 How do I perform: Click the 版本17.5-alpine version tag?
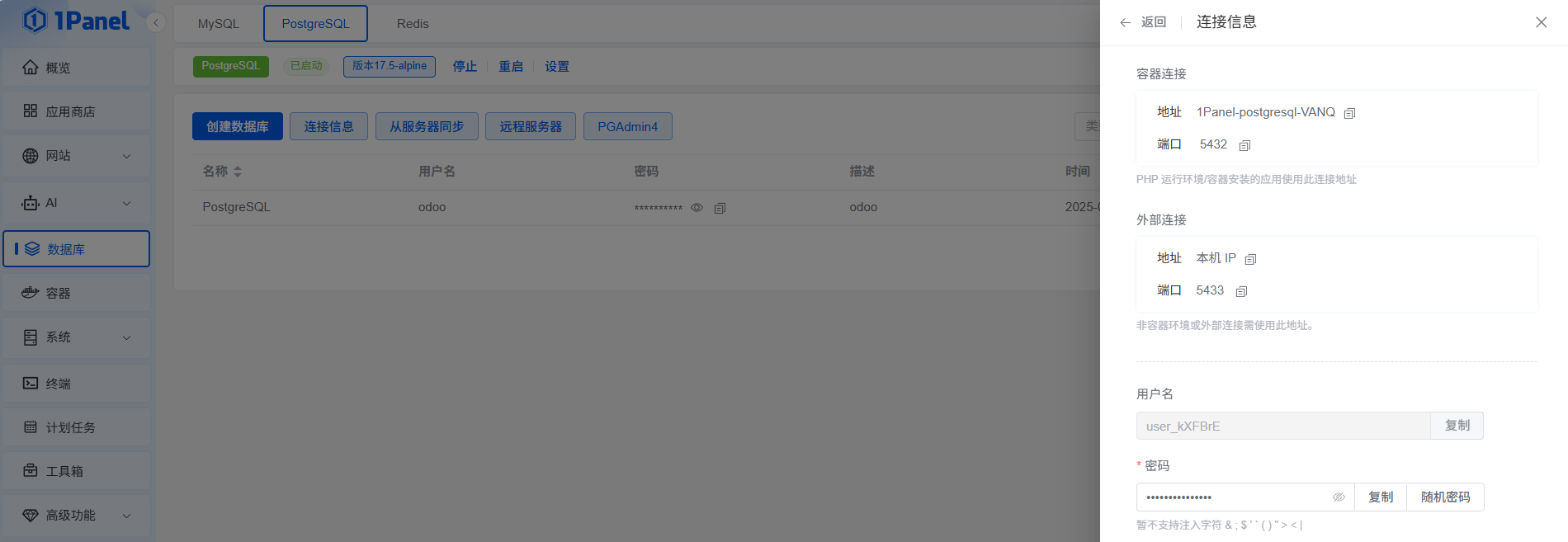click(390, 66)
